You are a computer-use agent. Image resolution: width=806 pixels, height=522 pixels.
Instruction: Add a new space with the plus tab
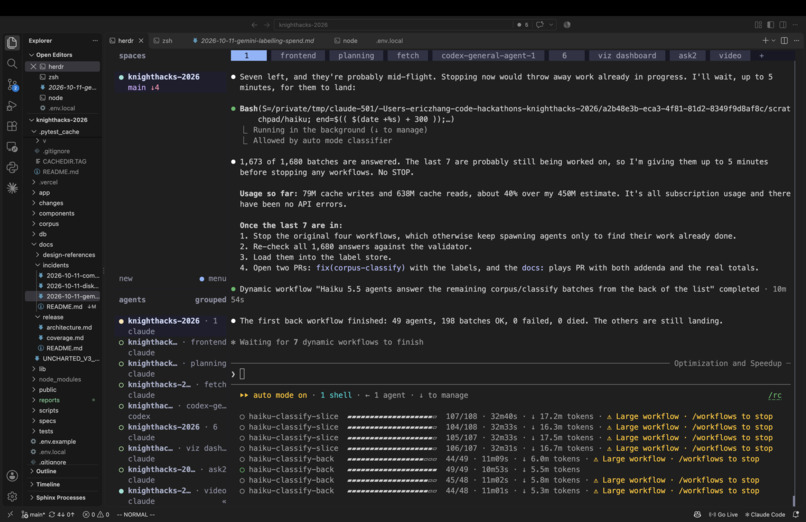tap(762, 55)
